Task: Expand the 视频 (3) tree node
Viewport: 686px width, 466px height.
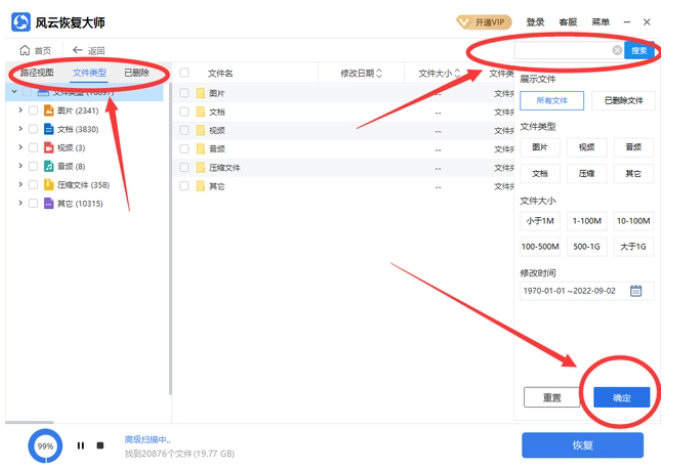Action: tap(20, 148)
